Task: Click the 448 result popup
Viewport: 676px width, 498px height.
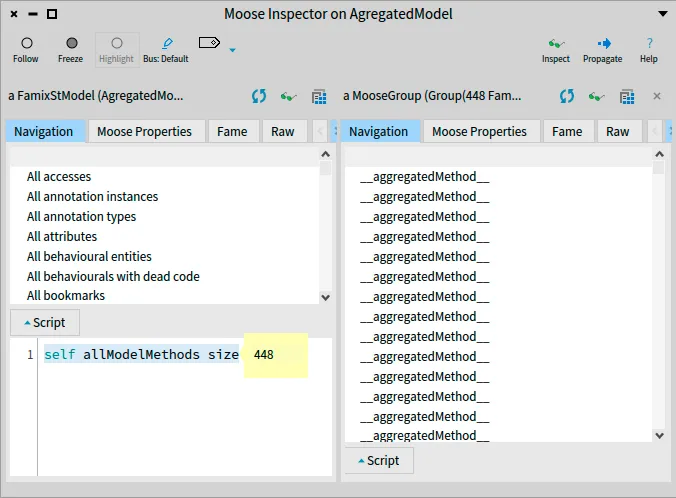Action: (275, 355)
